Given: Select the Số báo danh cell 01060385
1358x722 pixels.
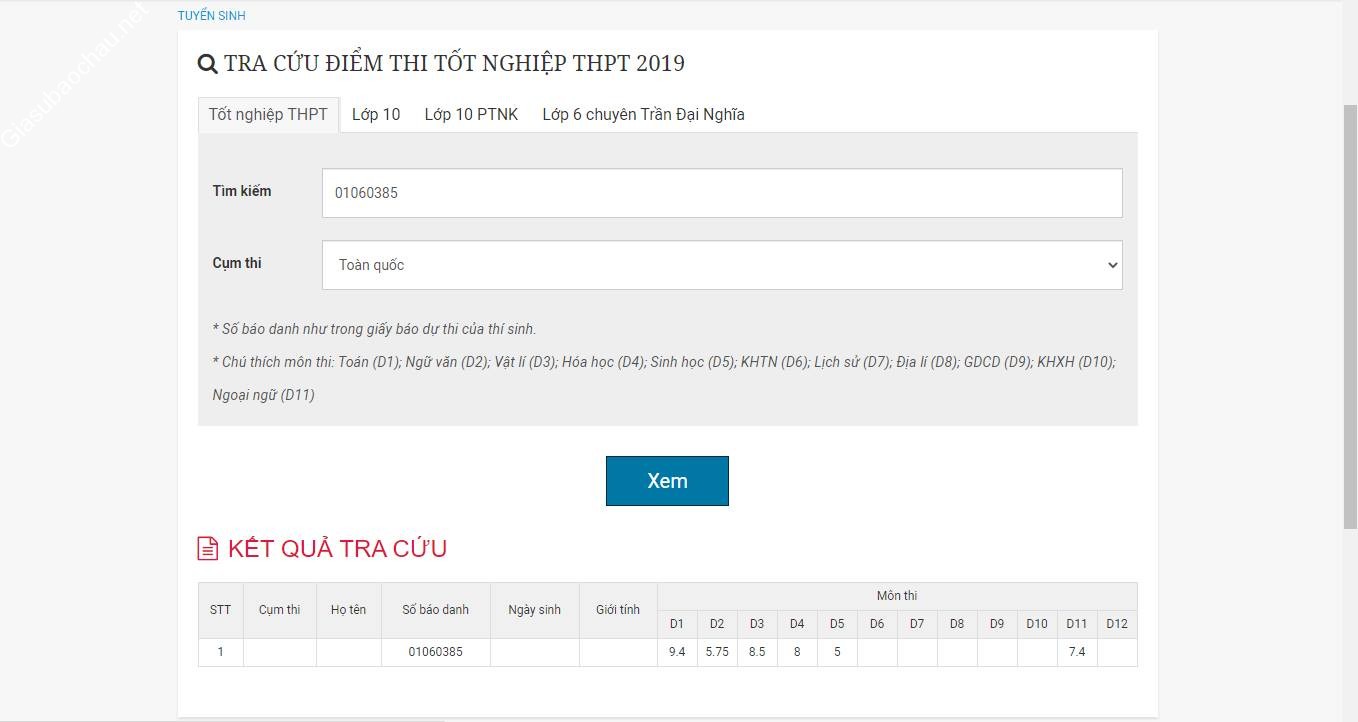Looking at the screenshot, I should pyautogui.click(x=436, y=652).
